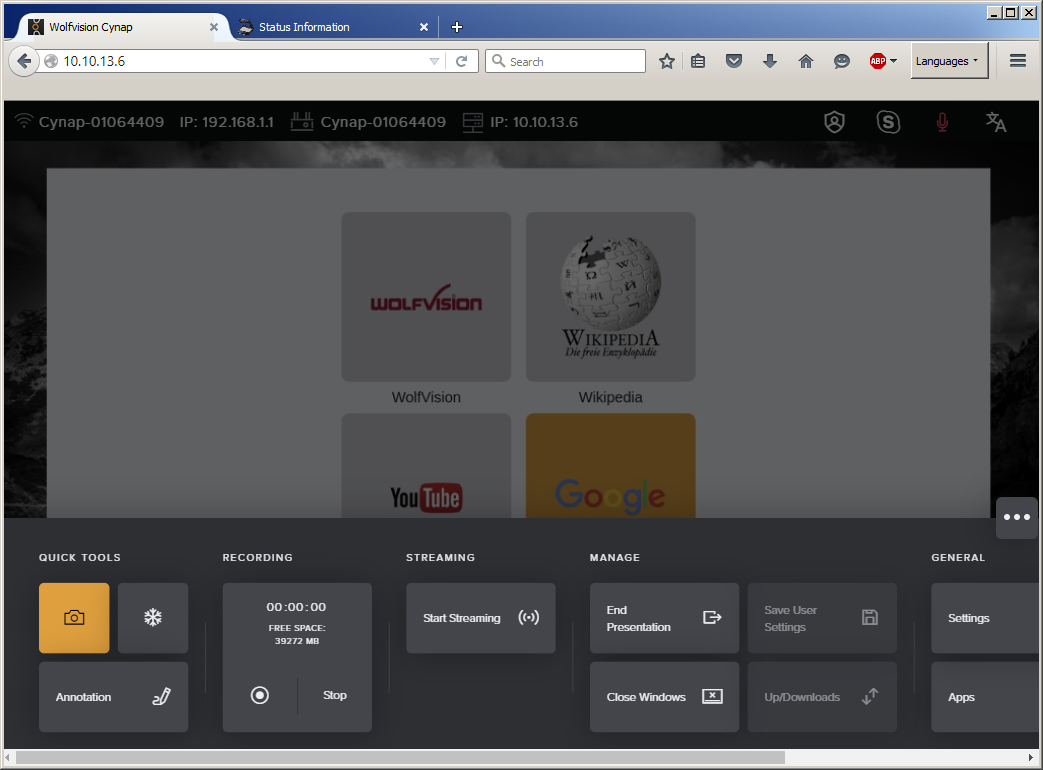This screenshot has width=1043, height=770.
Task: Close the Wolfvision Cynap tab
Action: (x=214, y=27)
